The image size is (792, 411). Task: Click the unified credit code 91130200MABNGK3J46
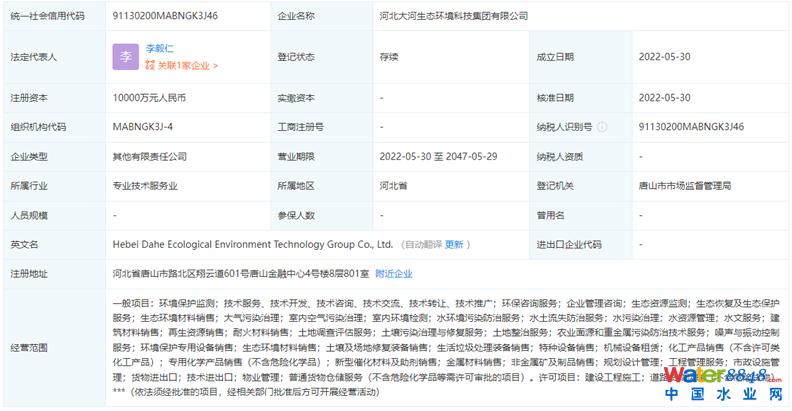pos(165,16)
